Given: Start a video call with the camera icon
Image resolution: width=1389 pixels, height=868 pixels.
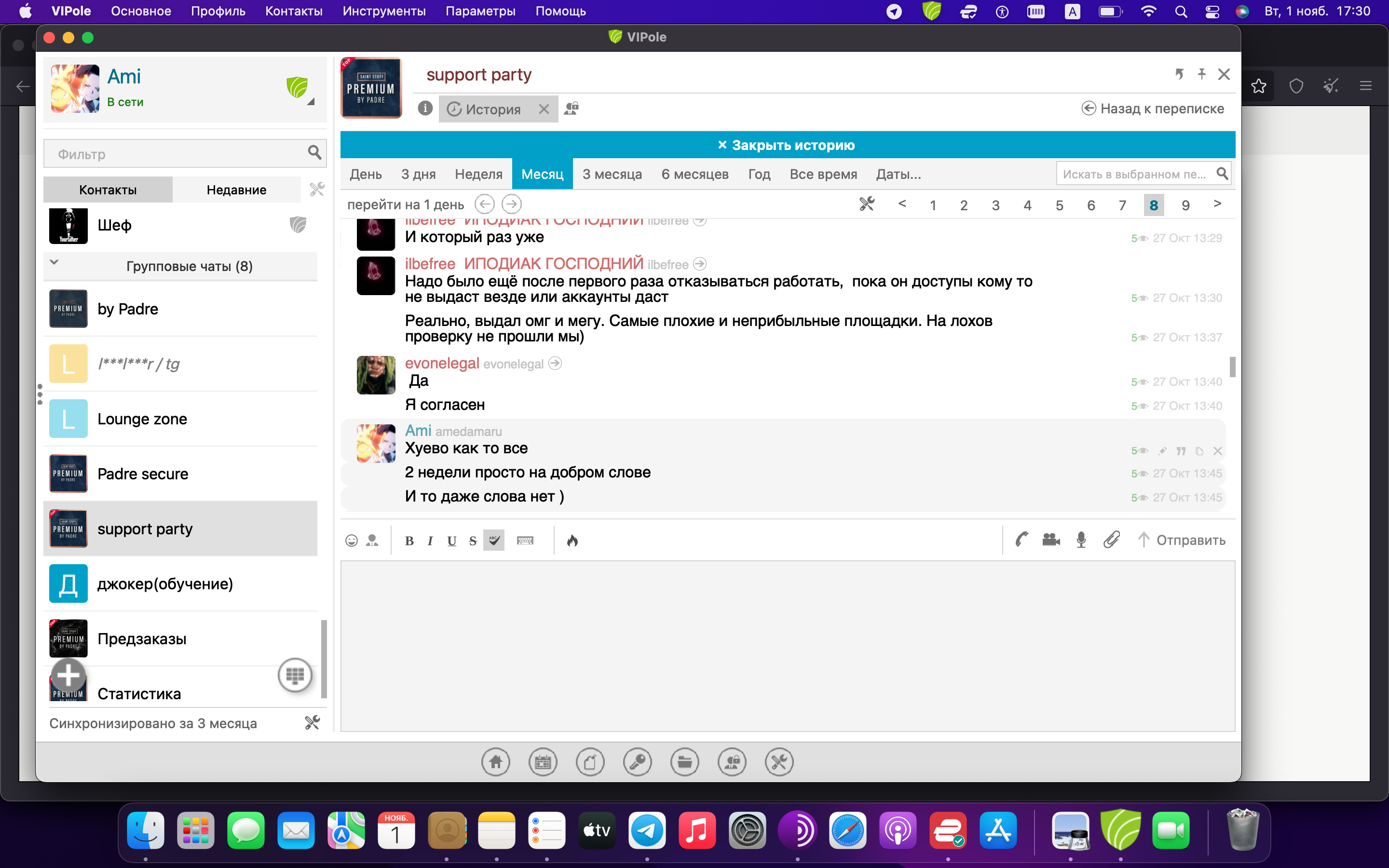Looking at the screenshot, I should tap(1051, 540).
